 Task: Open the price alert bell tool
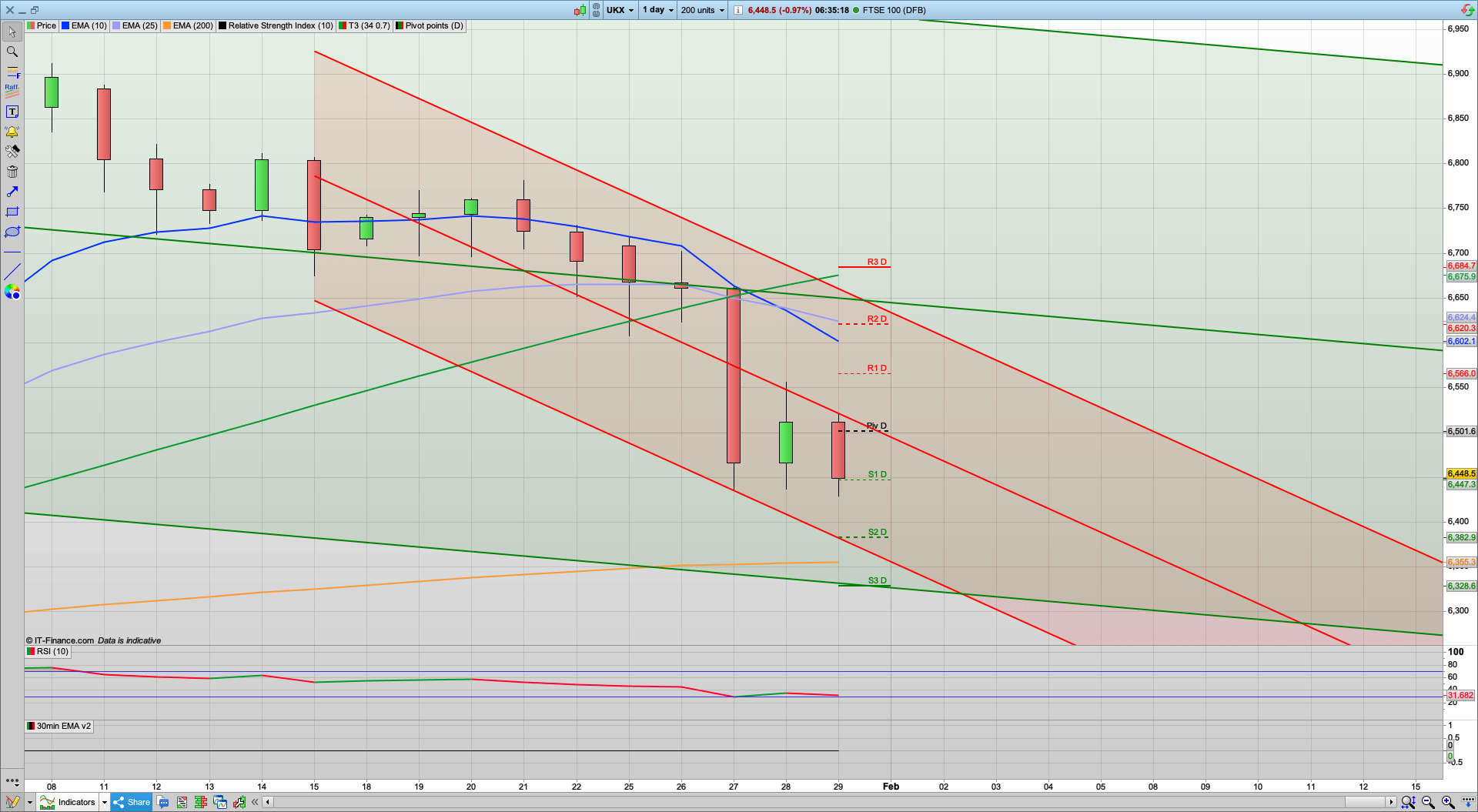pos(12,131)
